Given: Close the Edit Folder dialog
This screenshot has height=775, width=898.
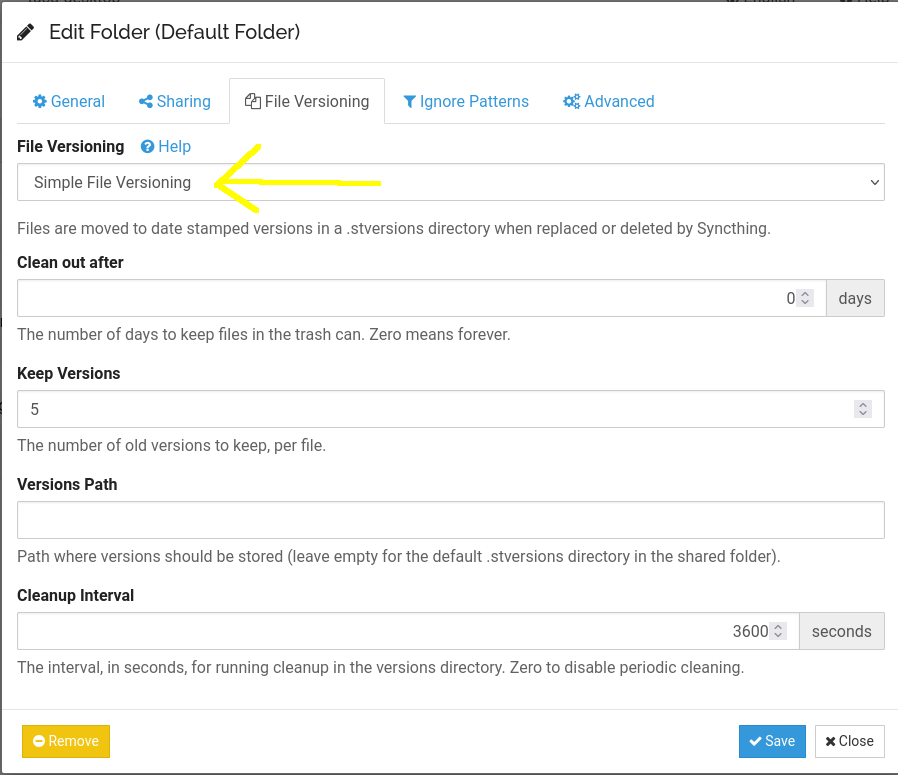Looking at the screenshot, I should point(849,741).
